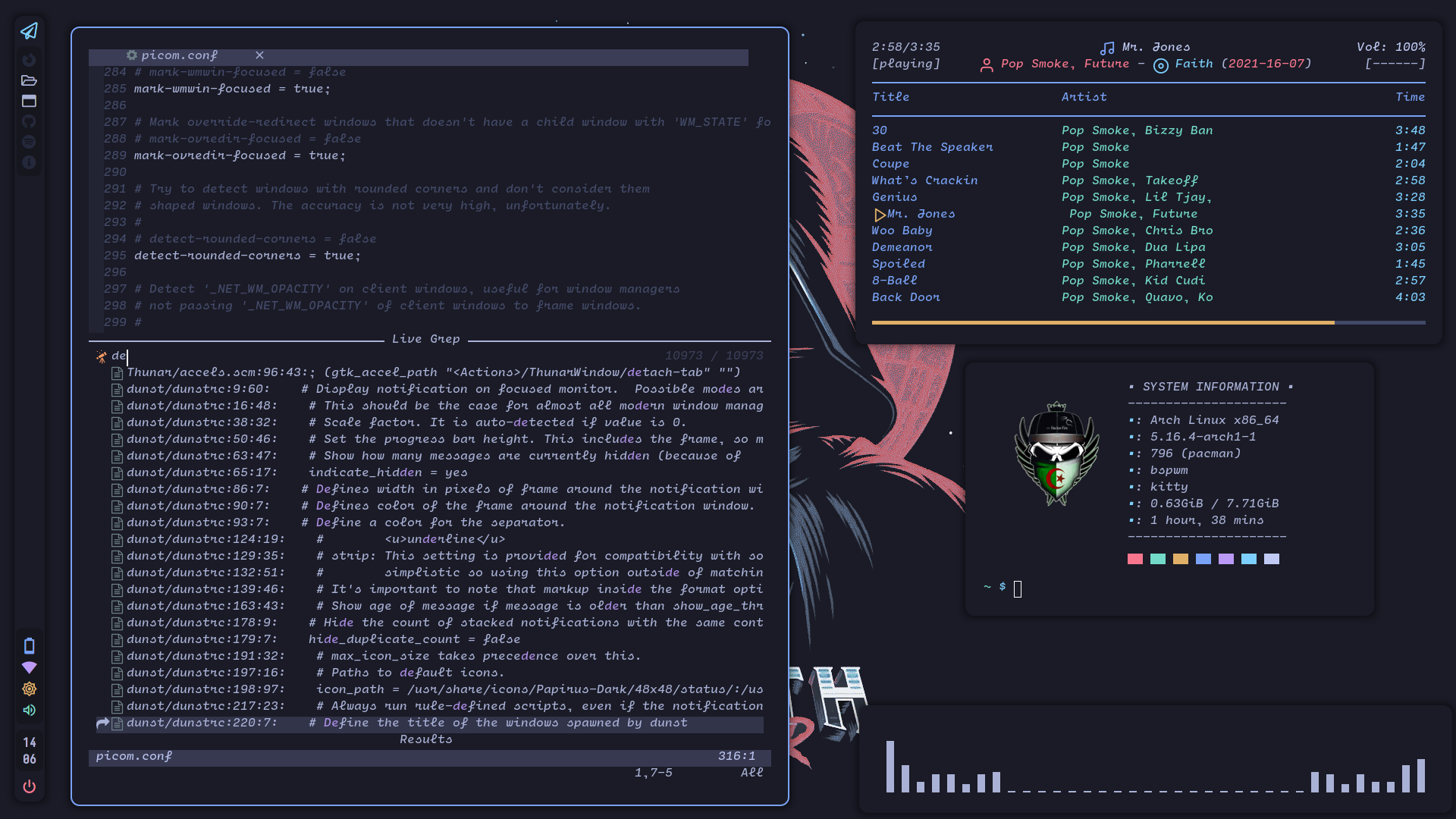
Task: Launch Firefox from the sidebar
Action: pos(29,60)
